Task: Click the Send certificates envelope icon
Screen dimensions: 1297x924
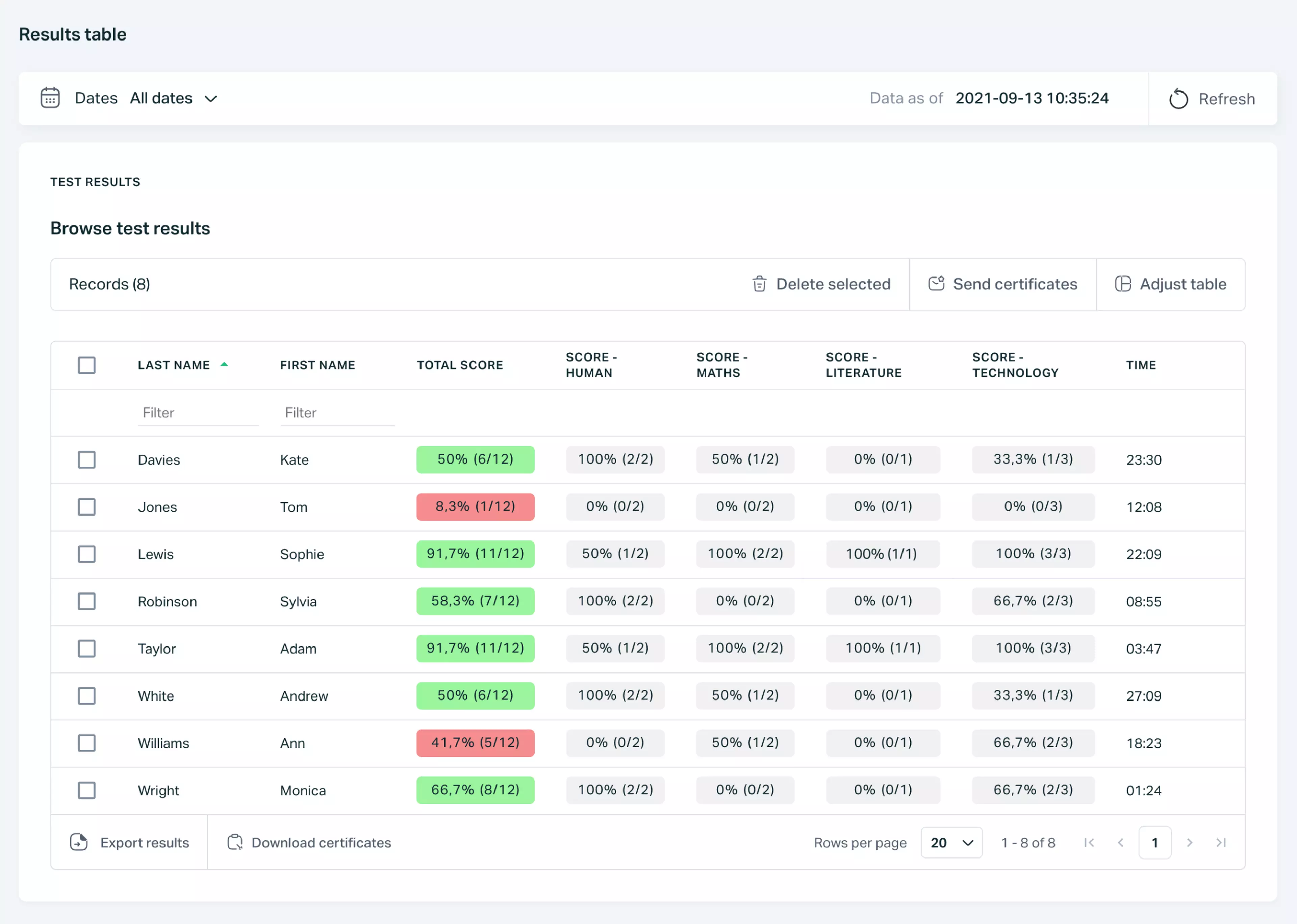Action: click(937, 283)
